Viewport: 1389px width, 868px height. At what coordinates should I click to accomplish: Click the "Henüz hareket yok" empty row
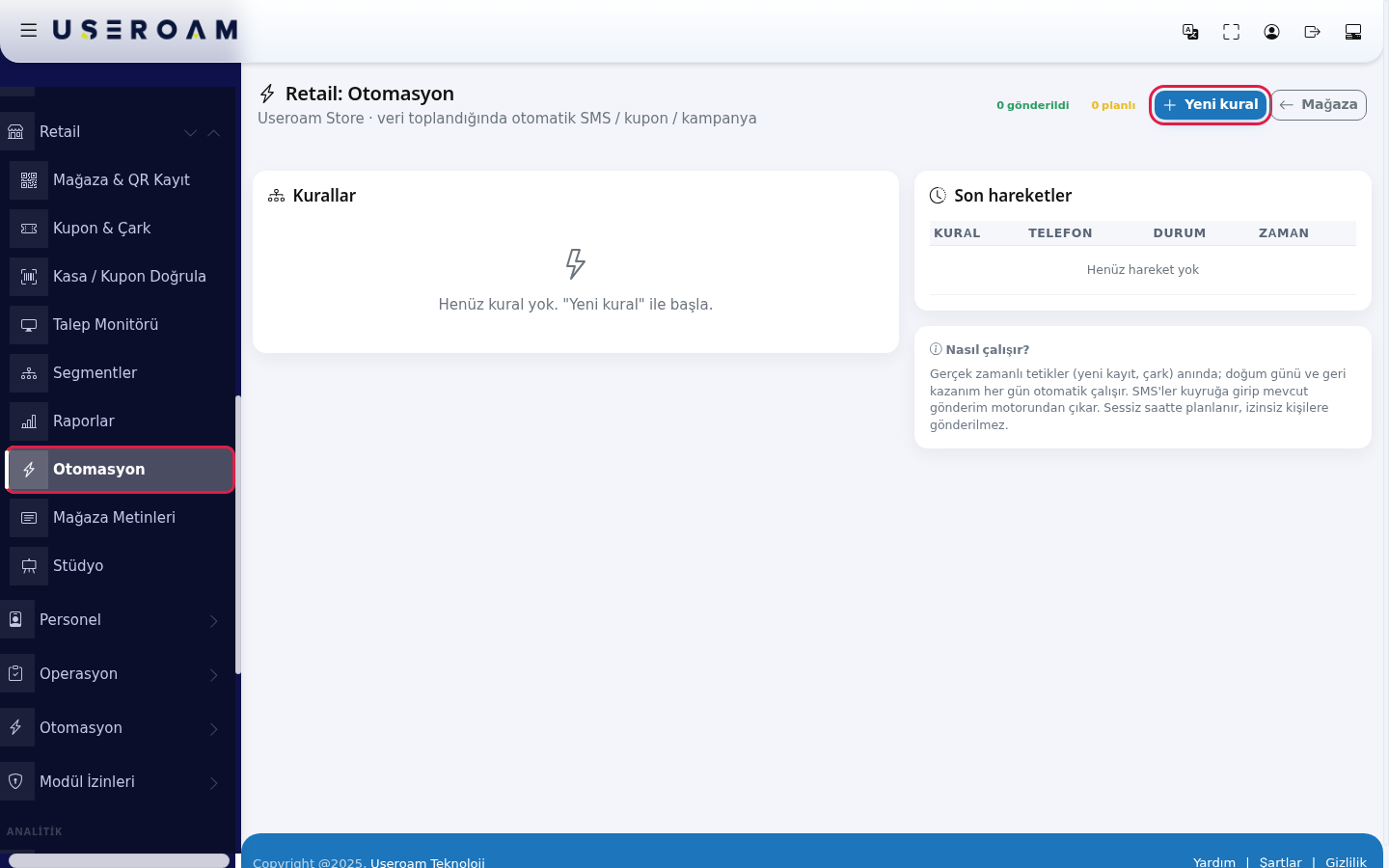point(1143,270)
